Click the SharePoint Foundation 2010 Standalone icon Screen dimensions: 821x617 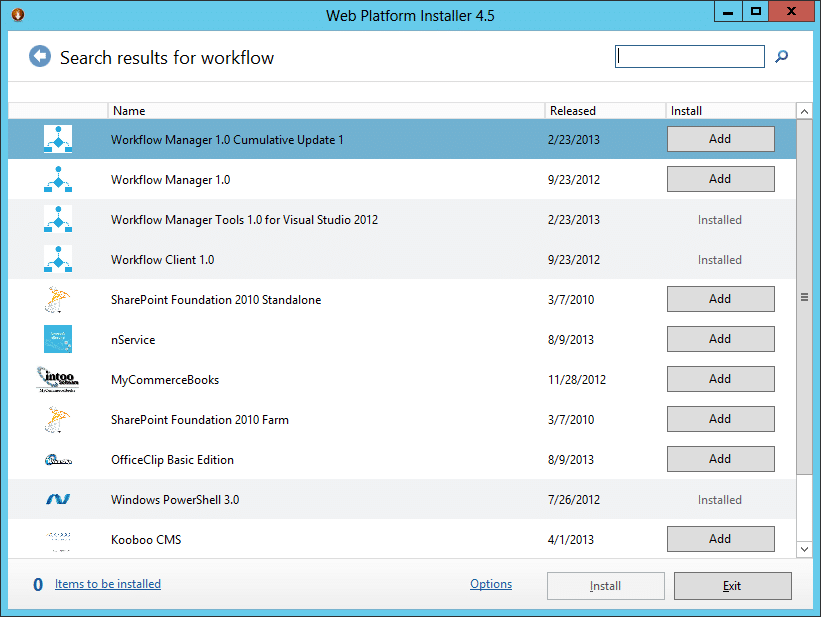[x=58, y=300]
